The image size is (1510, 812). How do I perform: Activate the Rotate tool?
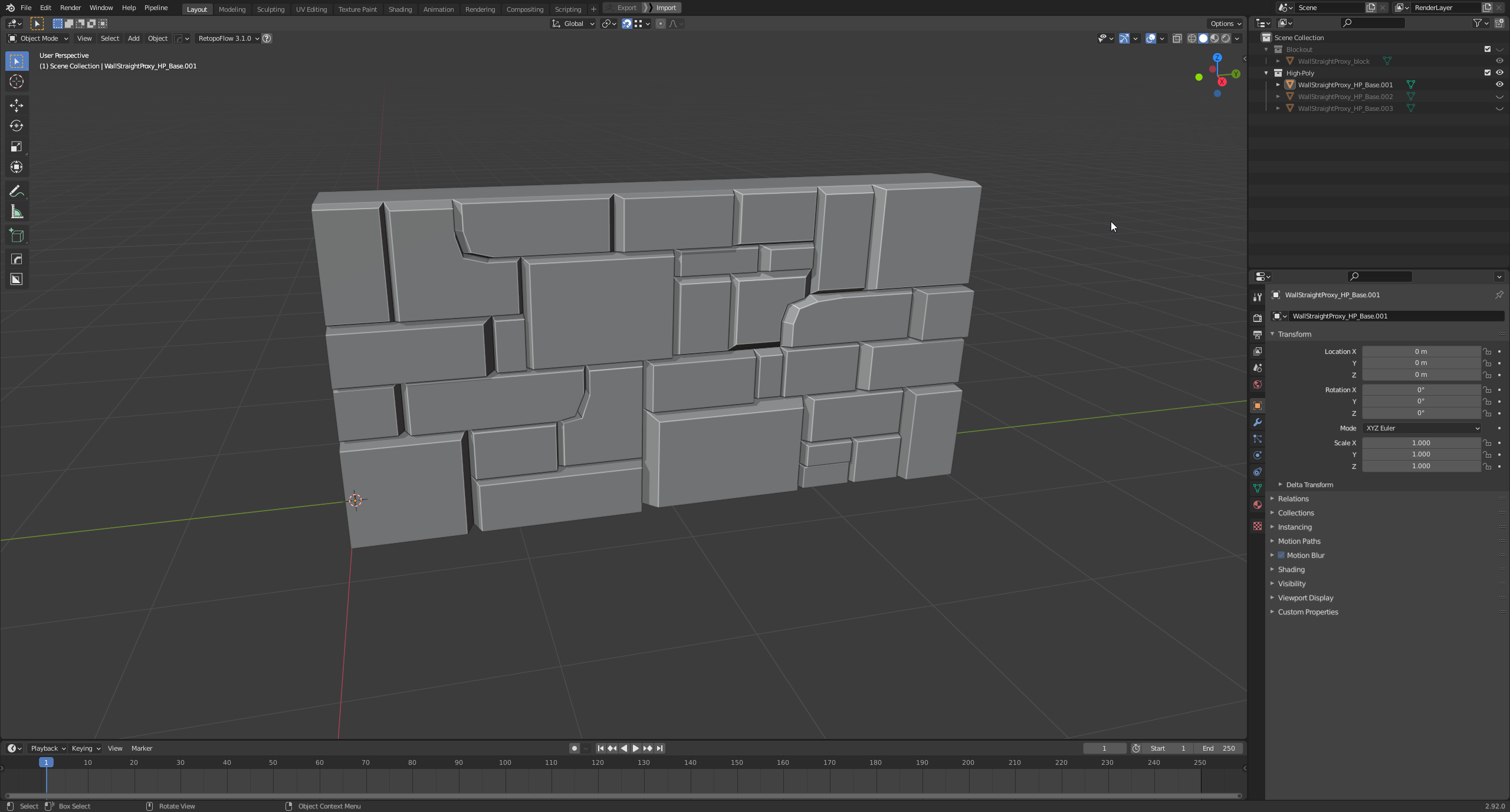pyautogui.click(x=17, y=126)
